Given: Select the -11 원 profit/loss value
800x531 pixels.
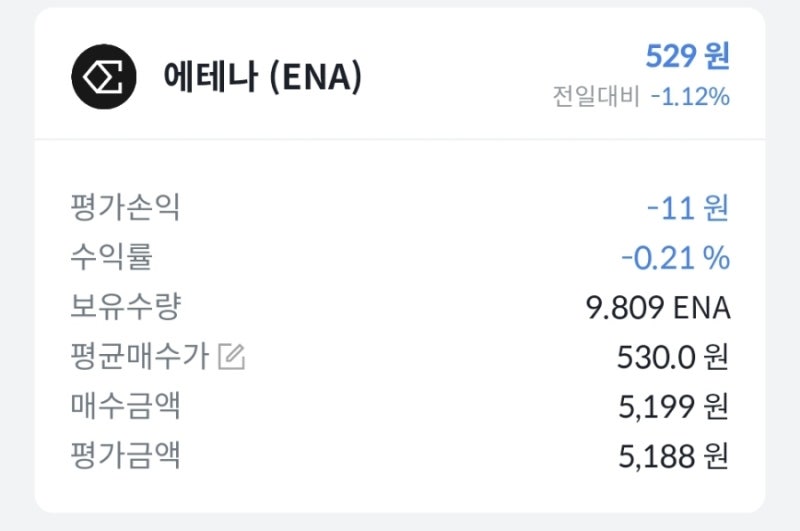Looking at the screenshot, I should click(687, 208).
